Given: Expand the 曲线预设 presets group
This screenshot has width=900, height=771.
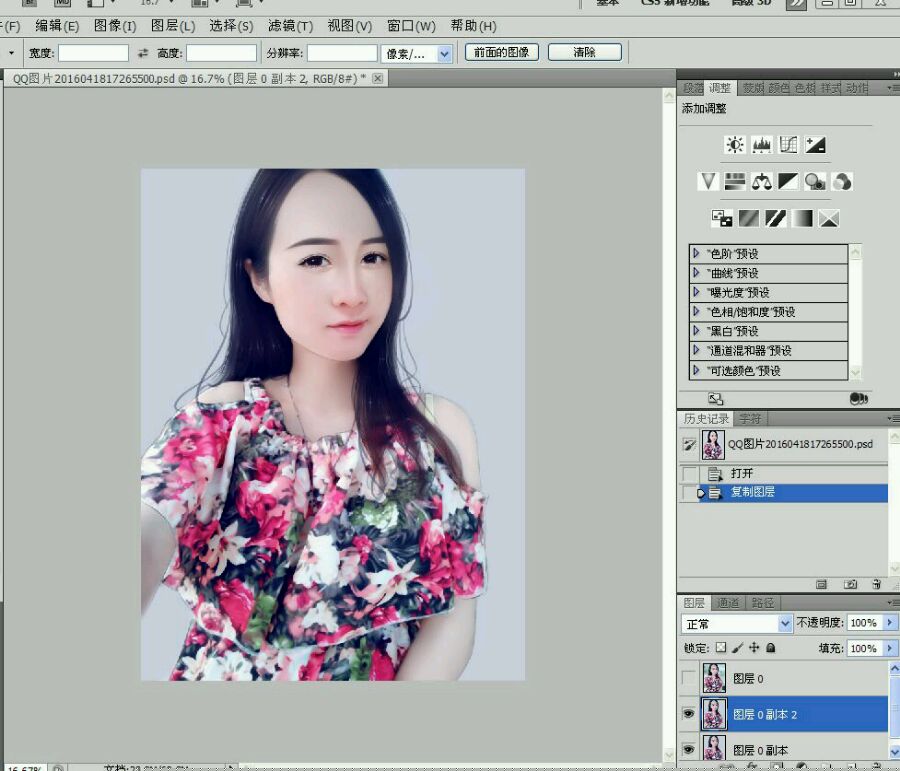Looking at the screenshot, I should coord(696,273).
